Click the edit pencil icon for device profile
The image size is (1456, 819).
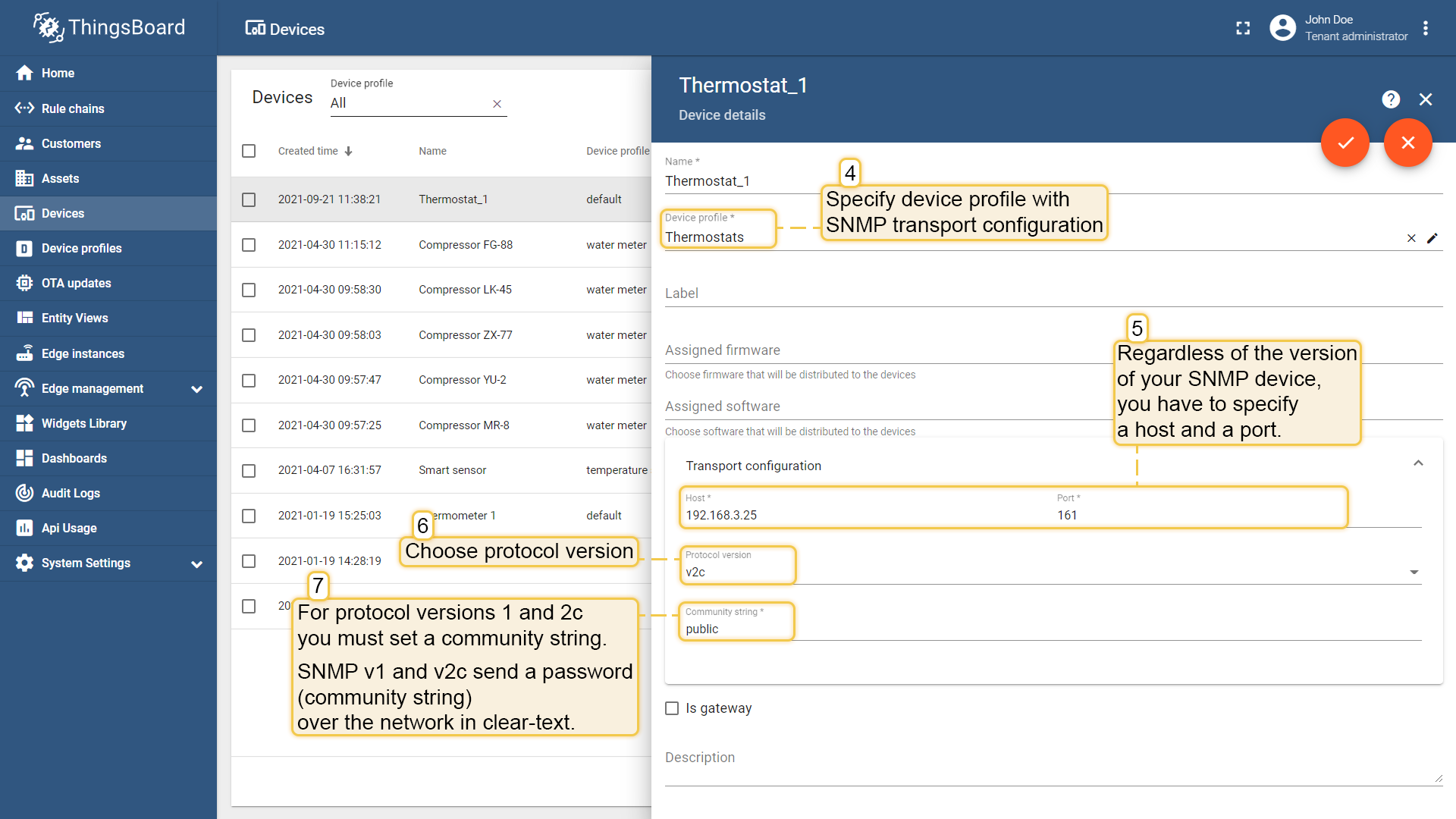coord(1432,238)
